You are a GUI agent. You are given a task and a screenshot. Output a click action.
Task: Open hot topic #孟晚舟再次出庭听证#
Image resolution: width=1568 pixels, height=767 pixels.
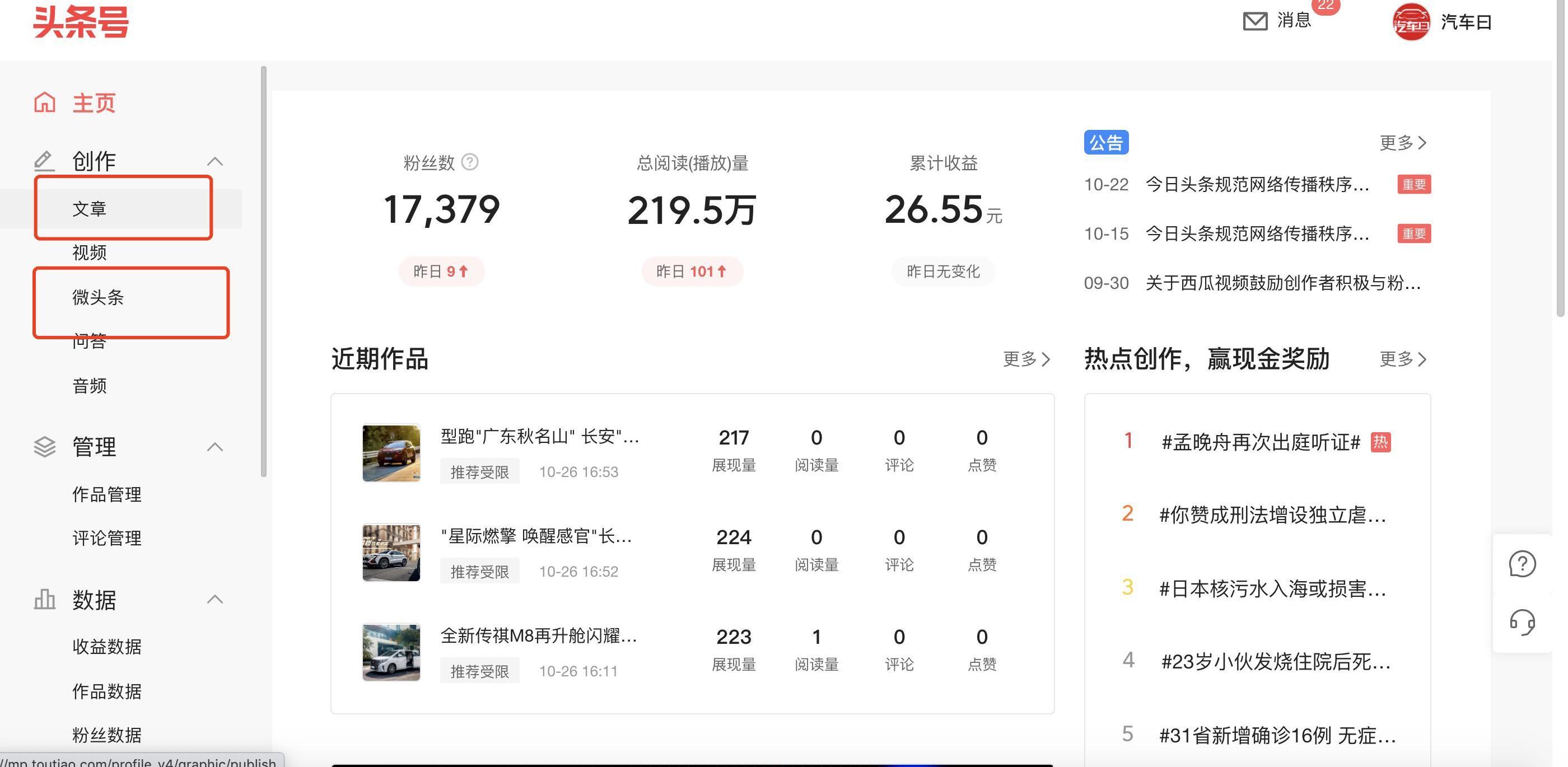click(x=1261, y=442)
